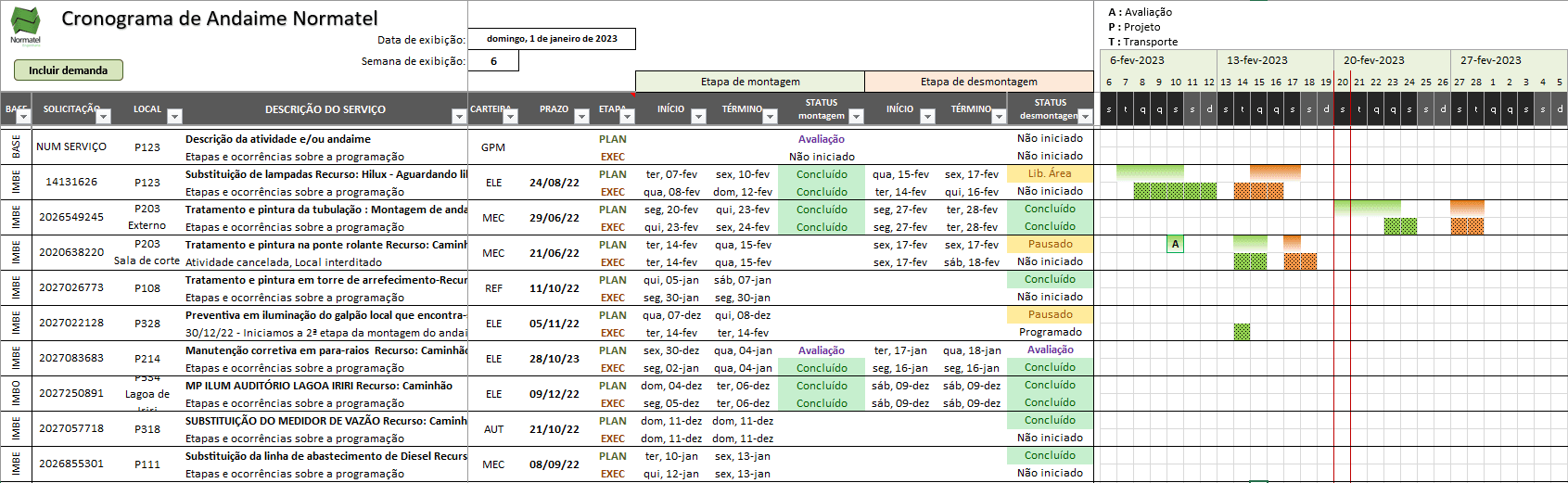Click the orange planned bar in row 14131626

coord(1275,172)
